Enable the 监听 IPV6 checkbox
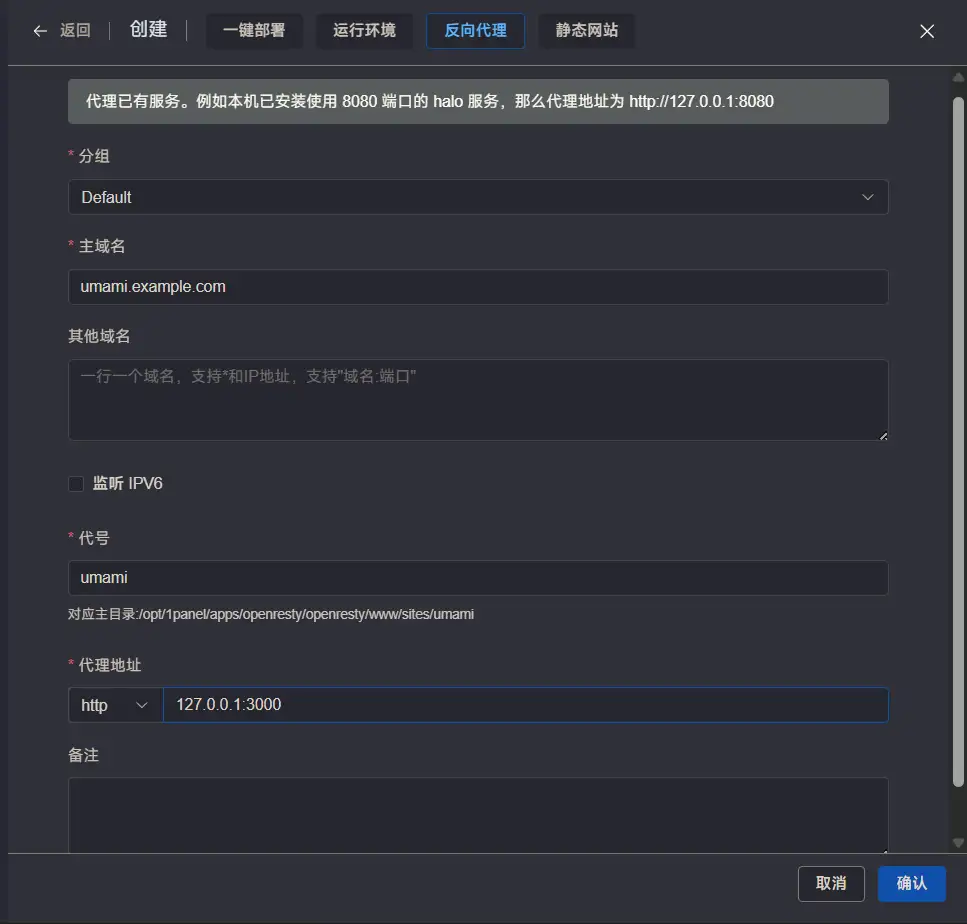967x924 pixels. [x=76, y=484]
